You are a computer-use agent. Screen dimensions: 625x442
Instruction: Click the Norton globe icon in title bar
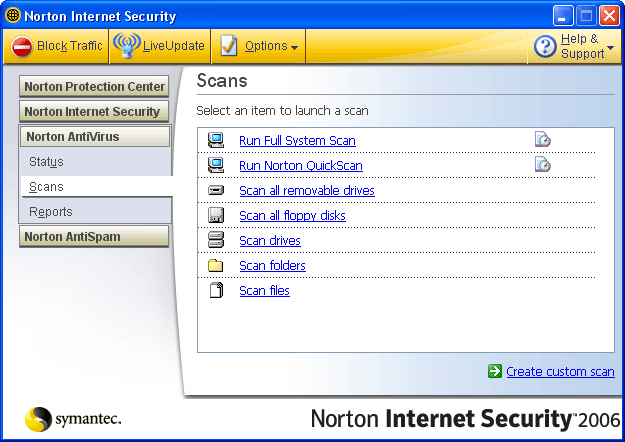coord(13,15)
